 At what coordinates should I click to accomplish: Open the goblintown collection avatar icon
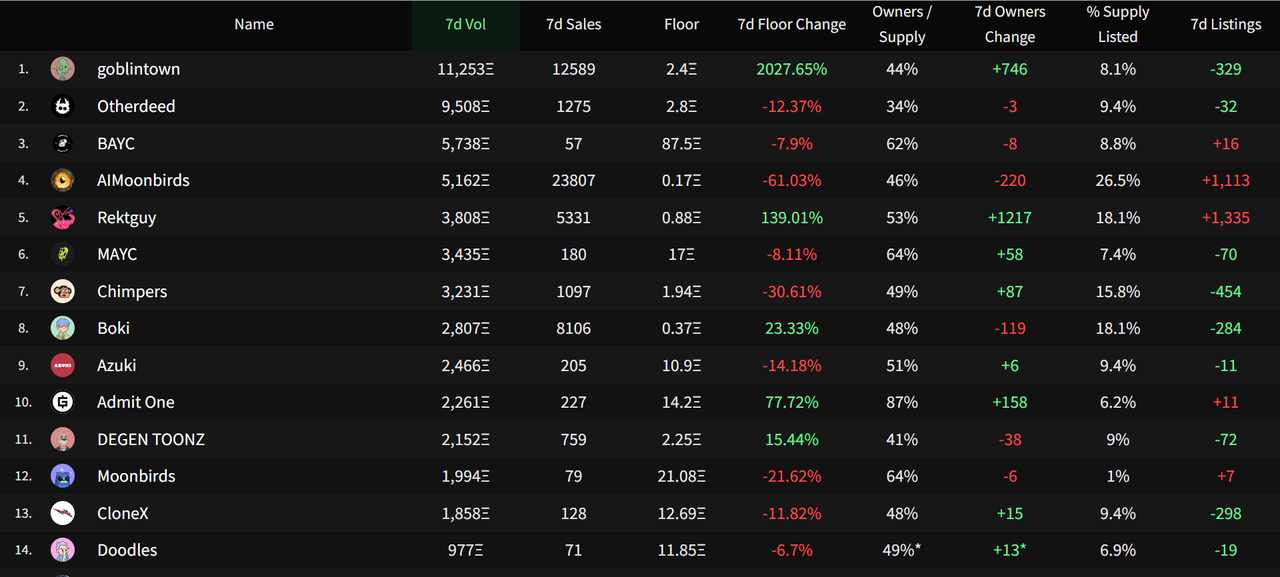point(63,69)
